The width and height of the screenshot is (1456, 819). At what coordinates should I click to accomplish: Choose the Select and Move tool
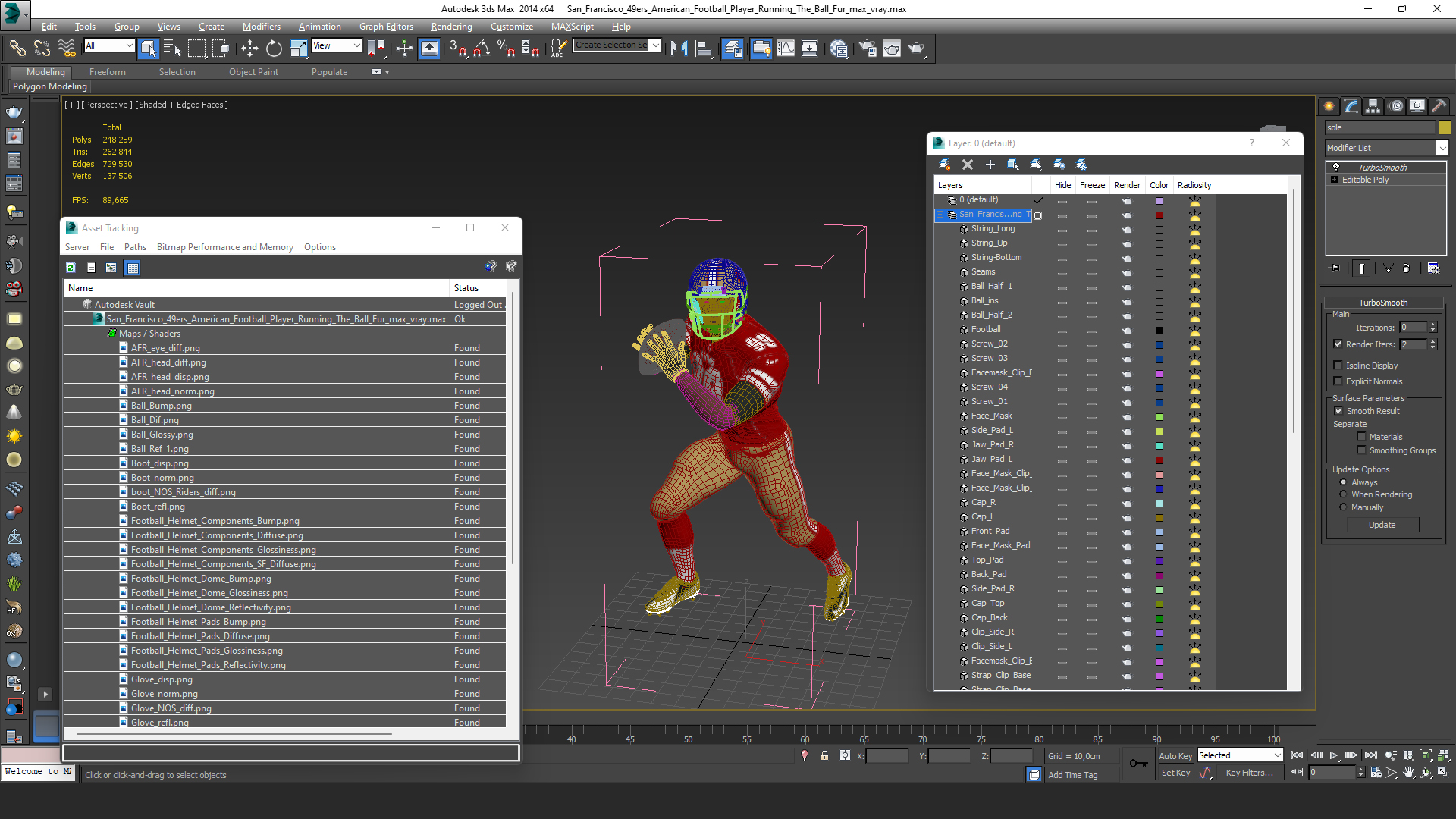(x=249, y=49)
